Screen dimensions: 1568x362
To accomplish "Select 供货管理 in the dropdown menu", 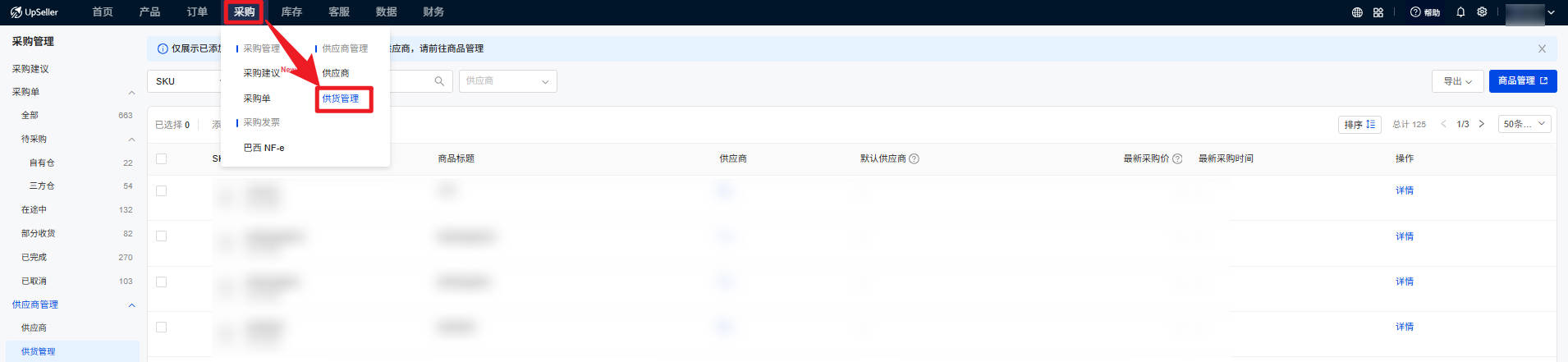I will (341, 99).
